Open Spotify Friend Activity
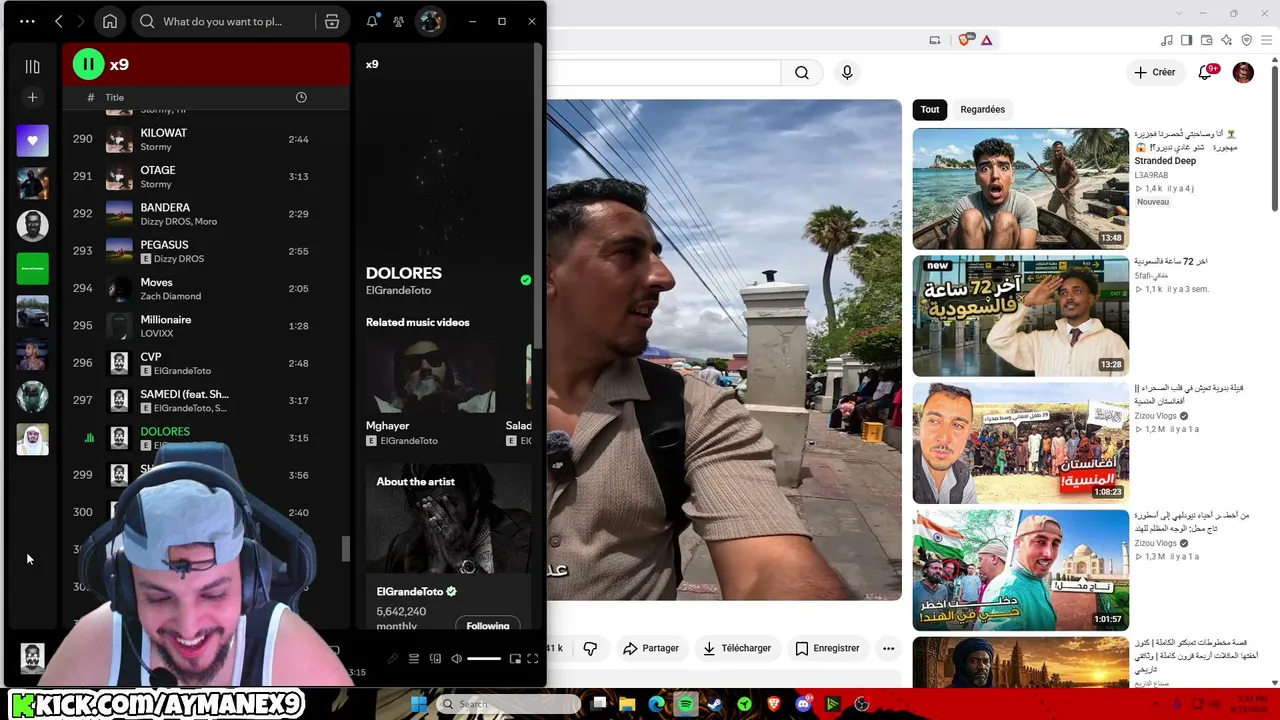This screenshot has height=720, width=1280. click(x=399, y=21)
